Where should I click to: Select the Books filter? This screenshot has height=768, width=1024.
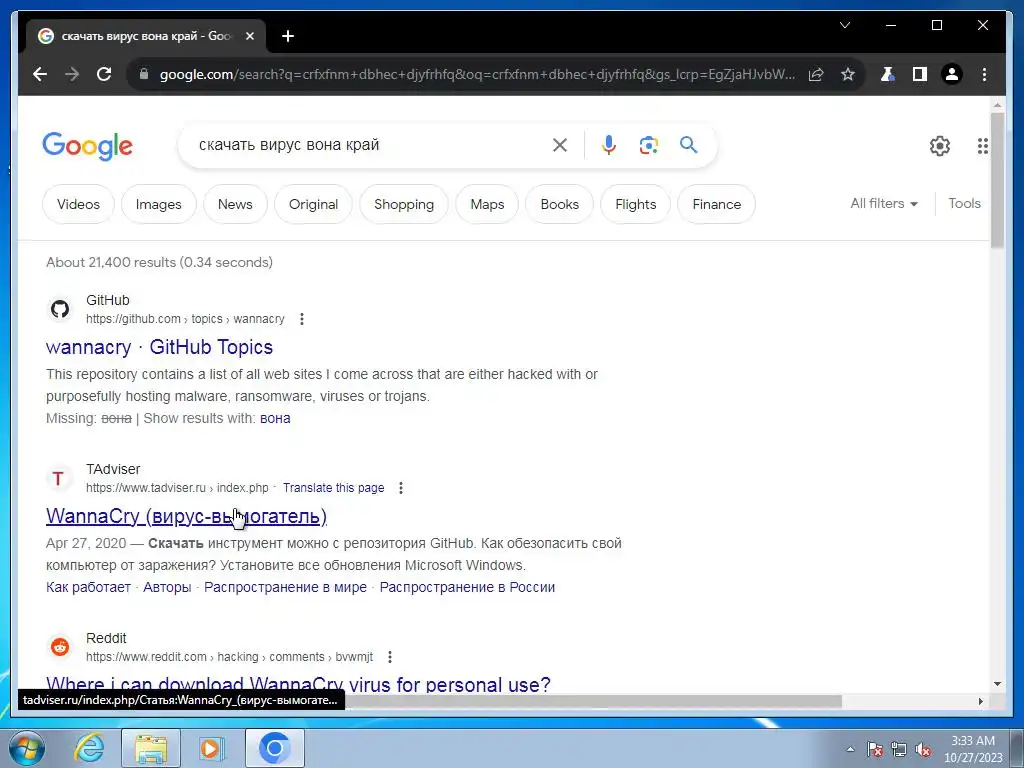[560, 204]
